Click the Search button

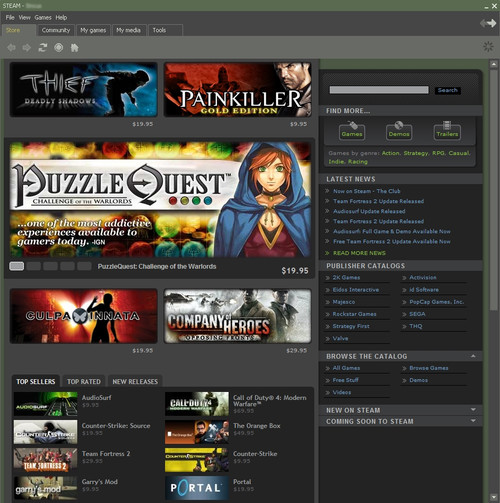click(447, 90)
